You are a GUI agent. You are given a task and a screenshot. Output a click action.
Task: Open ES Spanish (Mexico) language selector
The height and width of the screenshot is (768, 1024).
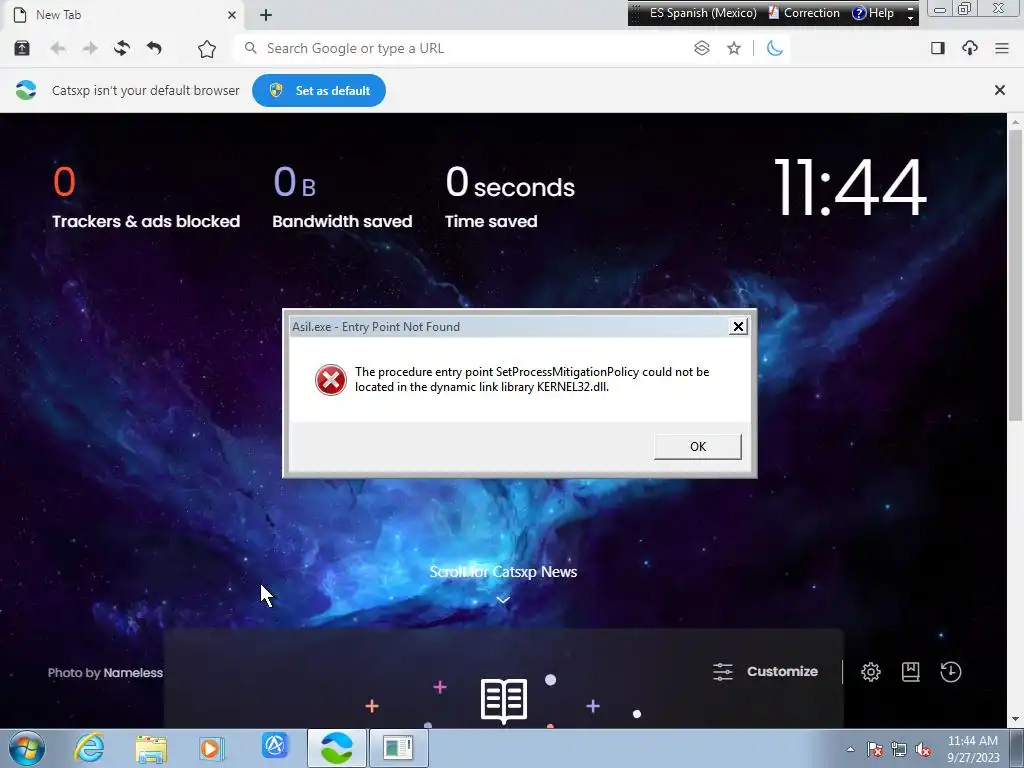point(702,13)
